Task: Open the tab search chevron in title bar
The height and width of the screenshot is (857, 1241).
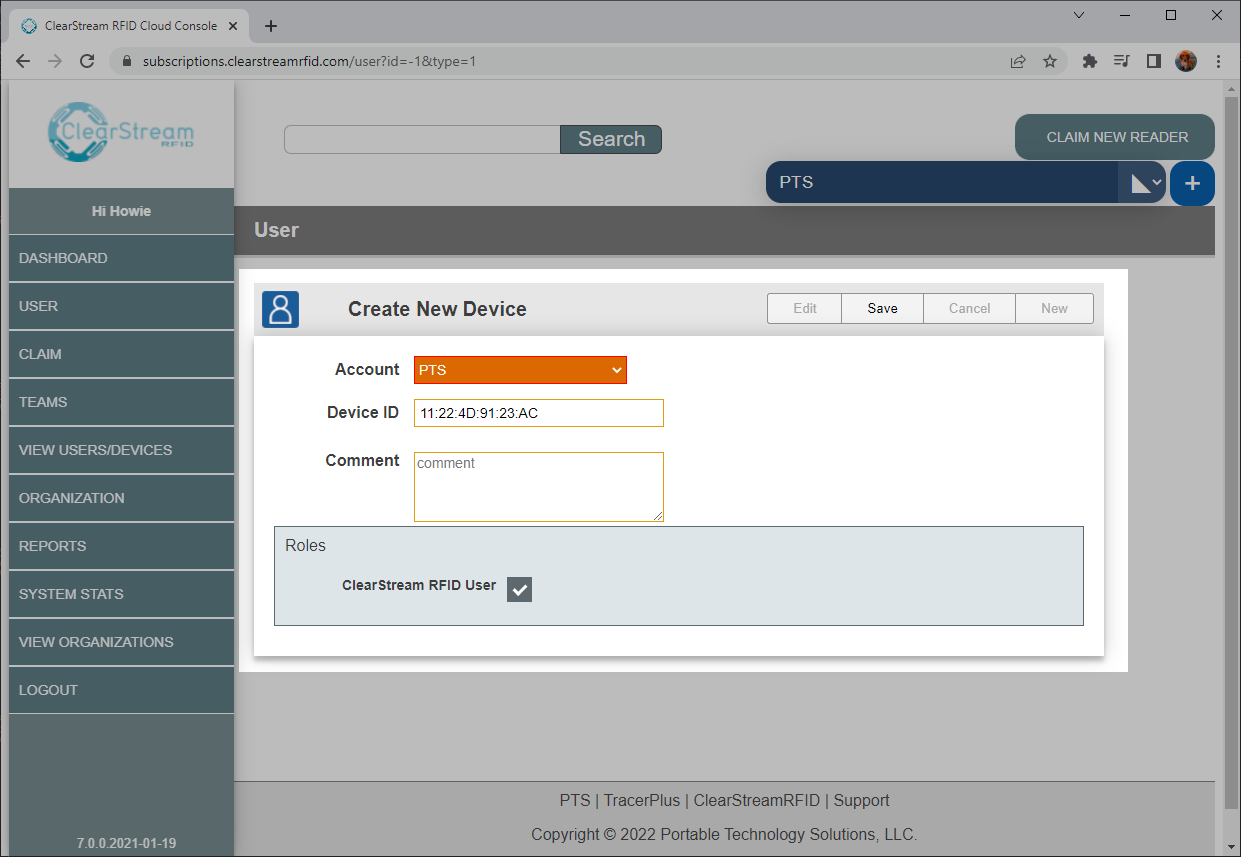Action: [x=1079, y=15]
